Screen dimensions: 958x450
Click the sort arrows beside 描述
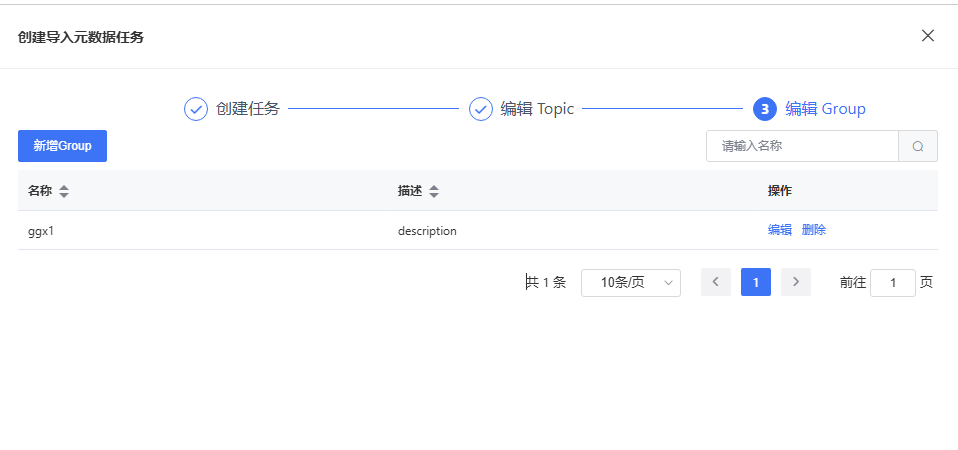pyautogui.click(x=434, y=191)
